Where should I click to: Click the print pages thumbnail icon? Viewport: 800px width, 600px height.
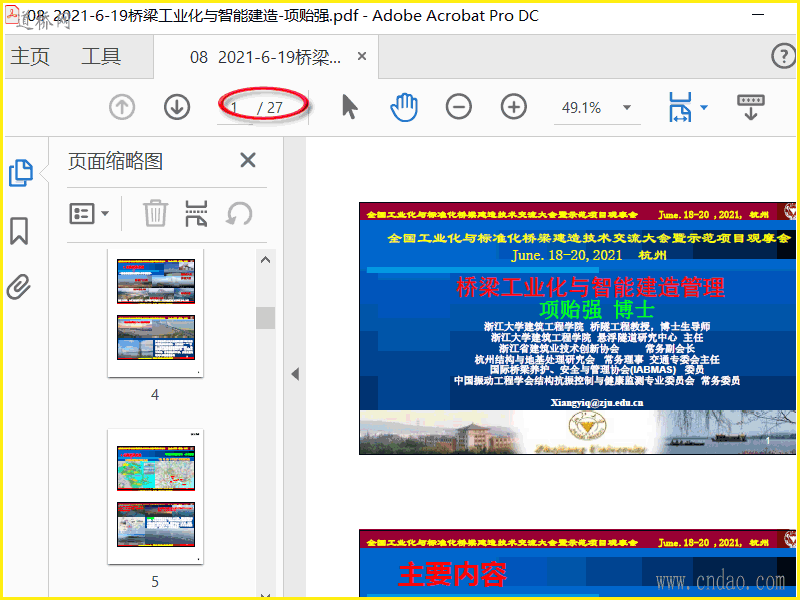196,213
